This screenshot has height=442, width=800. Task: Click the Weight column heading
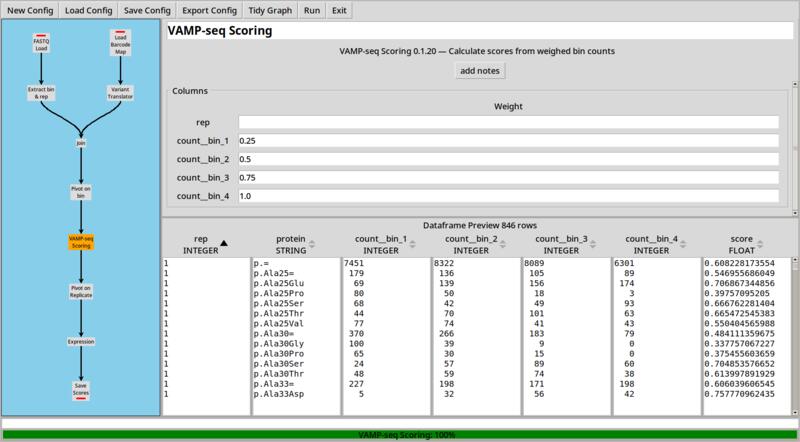508,106
